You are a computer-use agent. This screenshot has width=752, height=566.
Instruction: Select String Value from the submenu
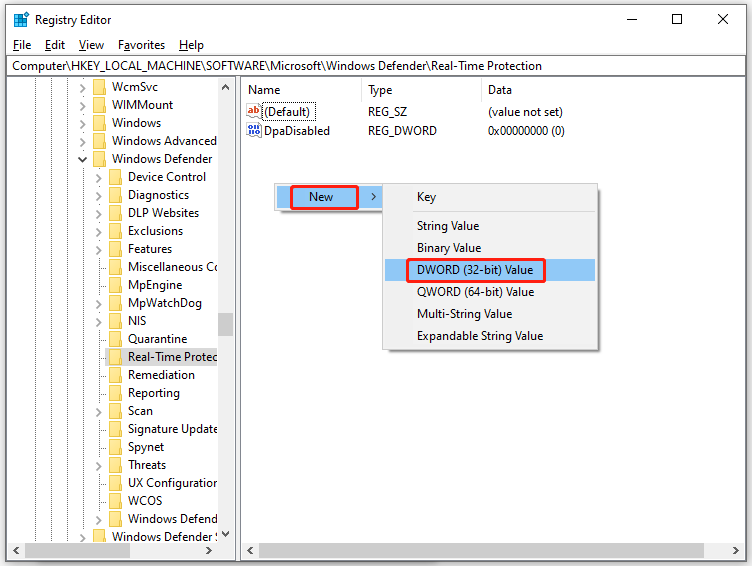pyautogui.click(x=490, y=225)
